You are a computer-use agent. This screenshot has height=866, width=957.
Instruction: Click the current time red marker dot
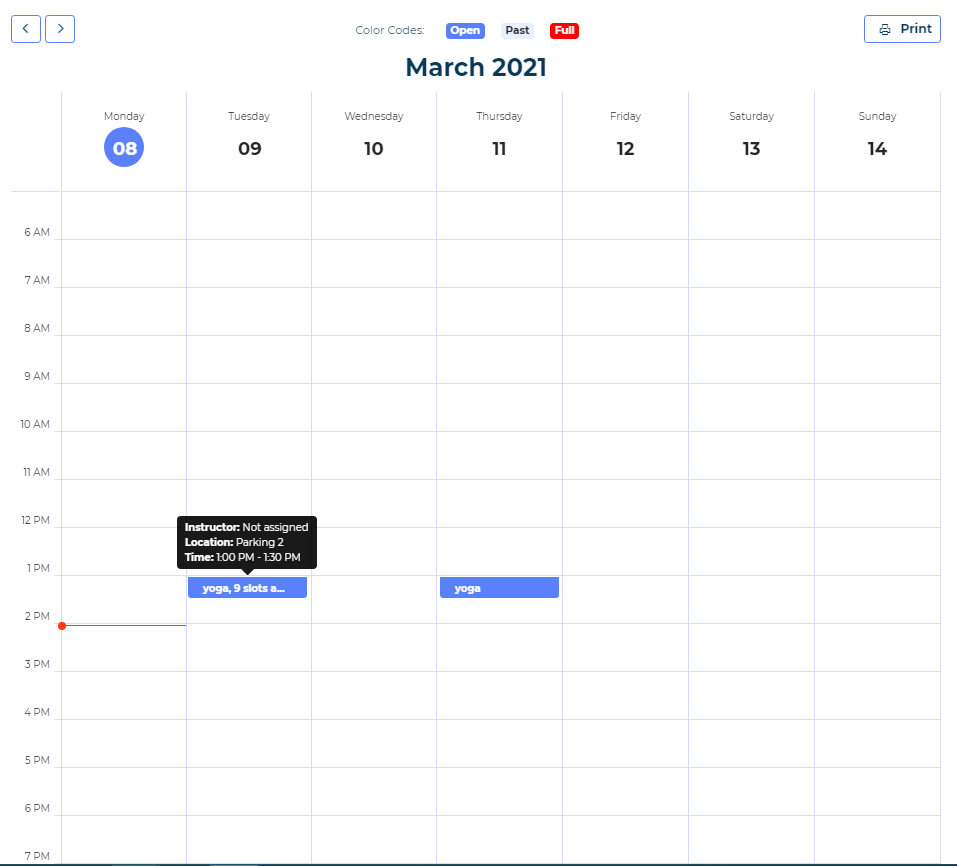tap(62, 626)
